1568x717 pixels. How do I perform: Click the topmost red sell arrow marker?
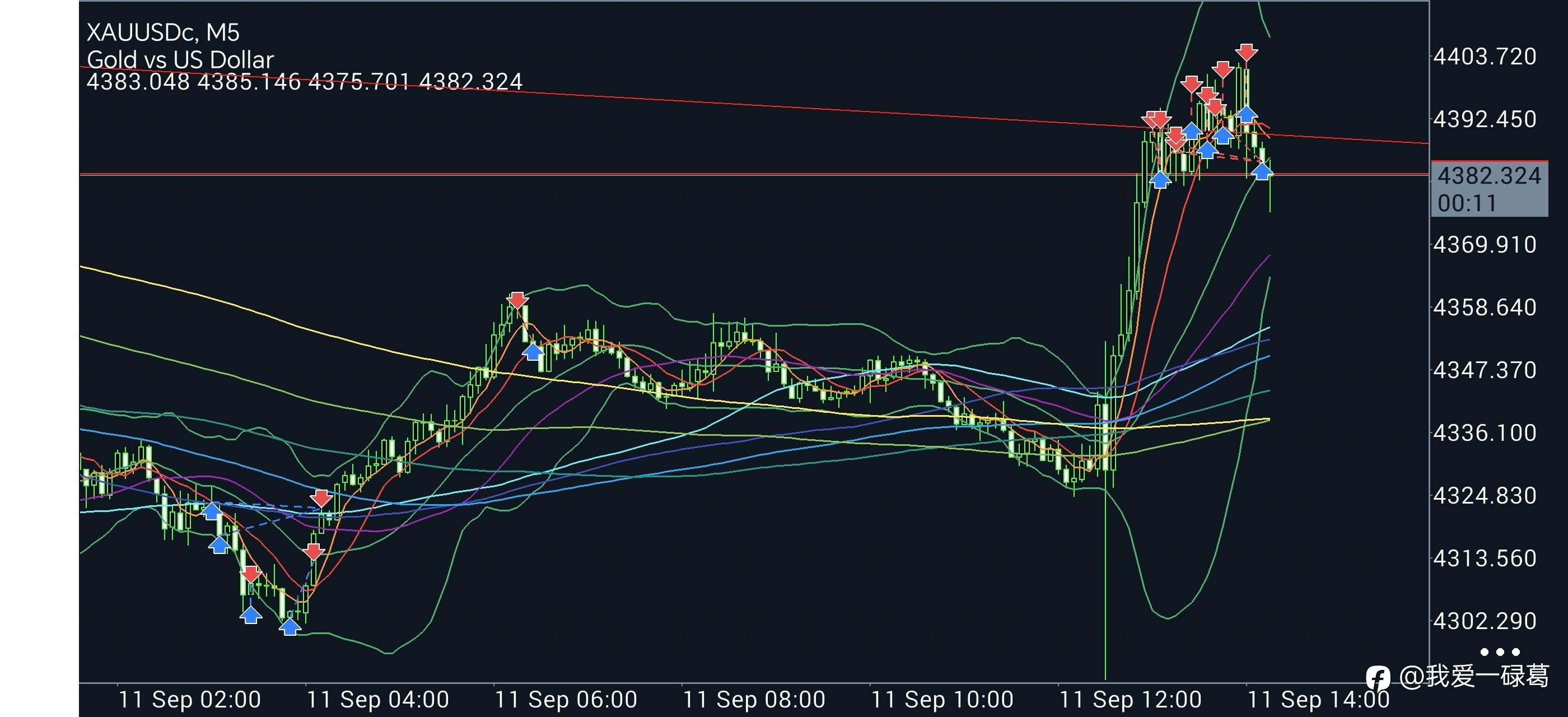coord(1246,52)
